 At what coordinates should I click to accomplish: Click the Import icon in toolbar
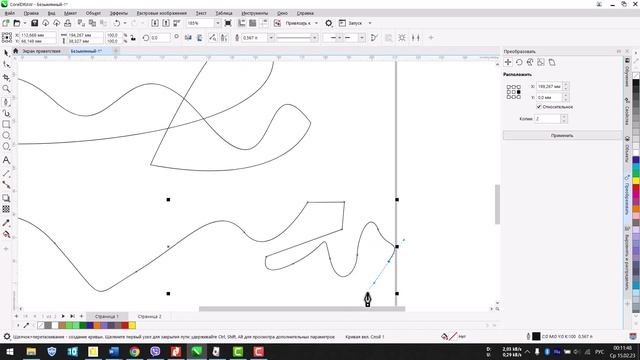(155, 23)
